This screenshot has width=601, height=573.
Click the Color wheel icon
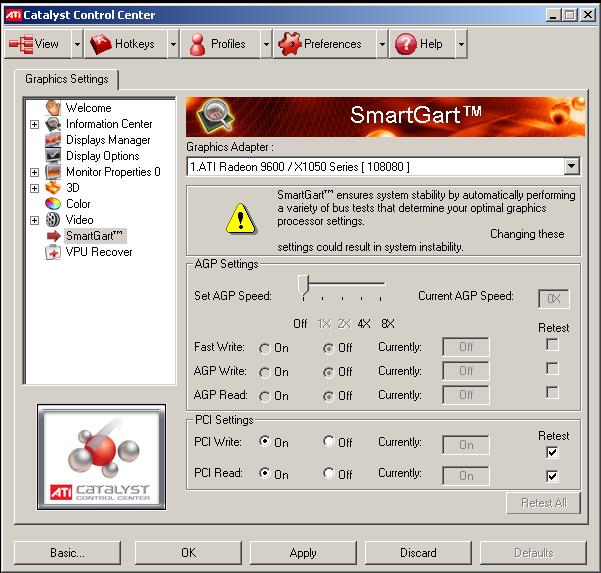tap(53, 204)
